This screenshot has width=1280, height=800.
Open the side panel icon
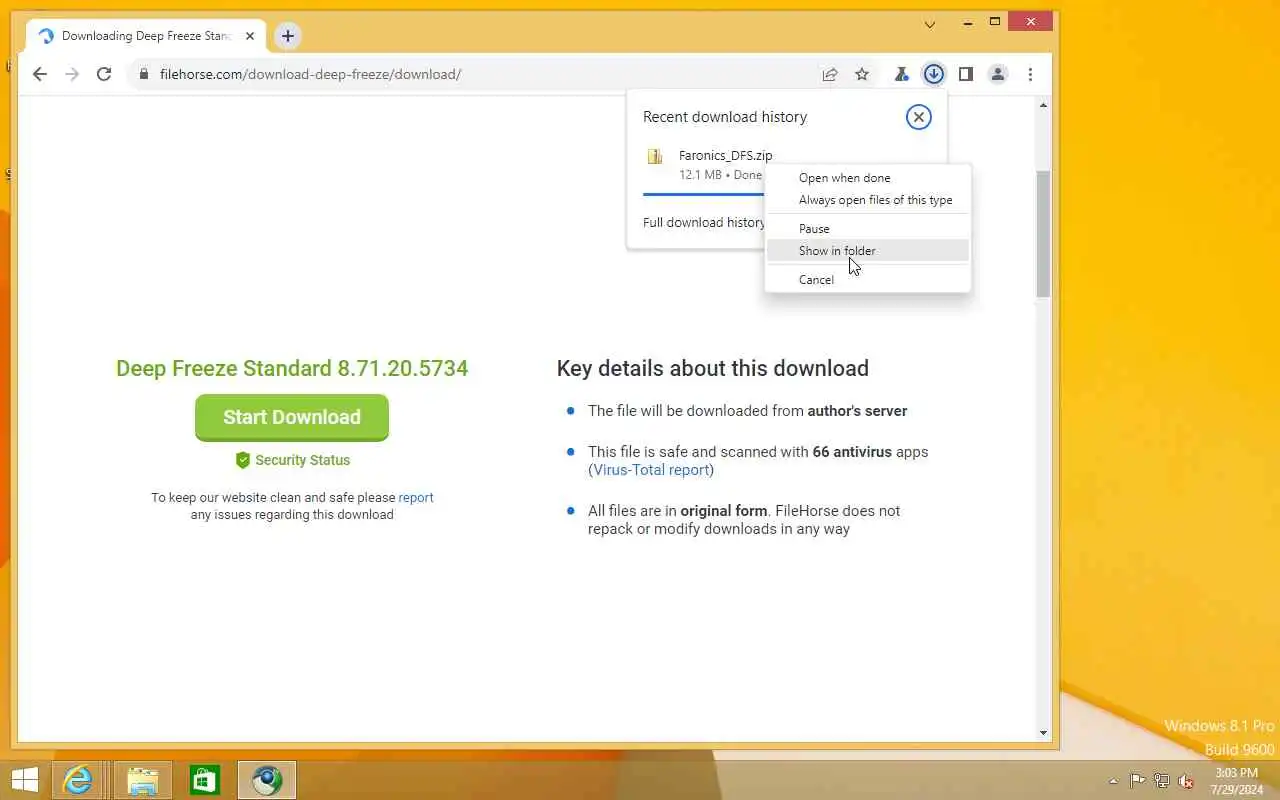pyautogui.click(x=966, y=74)
